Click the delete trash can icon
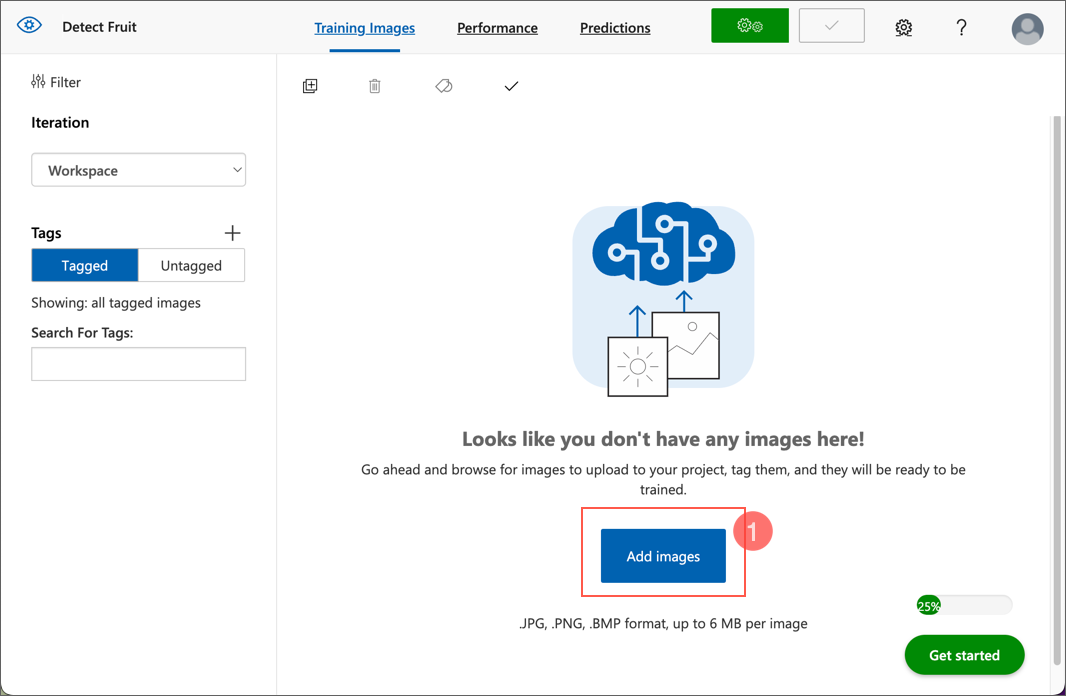 (x=375, y=86)
